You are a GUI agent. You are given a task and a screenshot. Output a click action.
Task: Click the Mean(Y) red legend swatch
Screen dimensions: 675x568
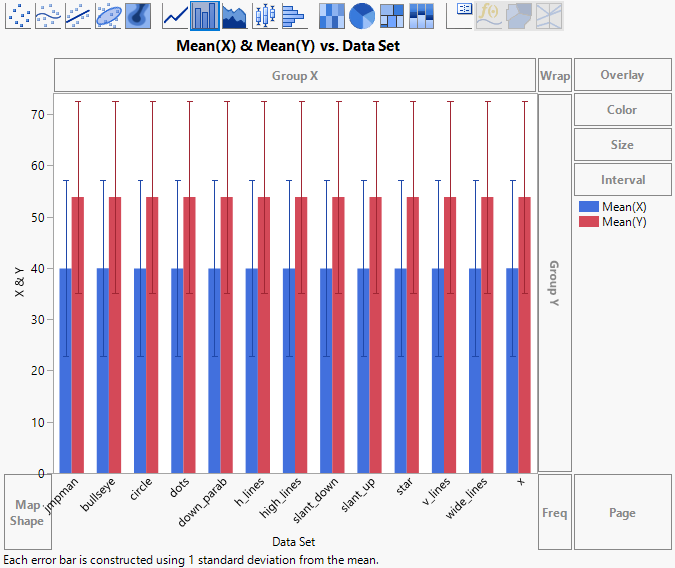[x=588, y=222]
